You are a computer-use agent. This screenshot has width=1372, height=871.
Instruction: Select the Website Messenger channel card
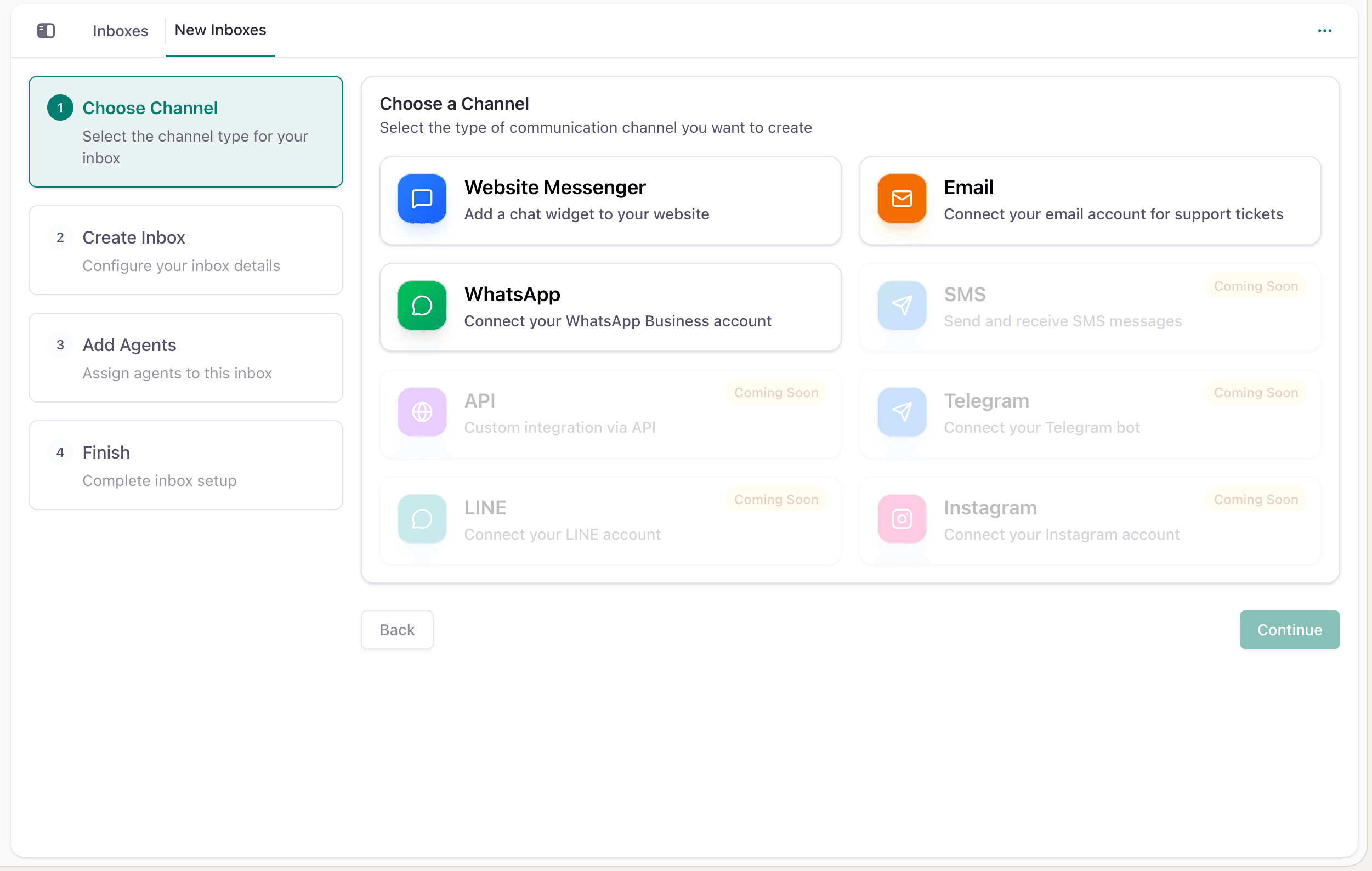coord(610,201)
